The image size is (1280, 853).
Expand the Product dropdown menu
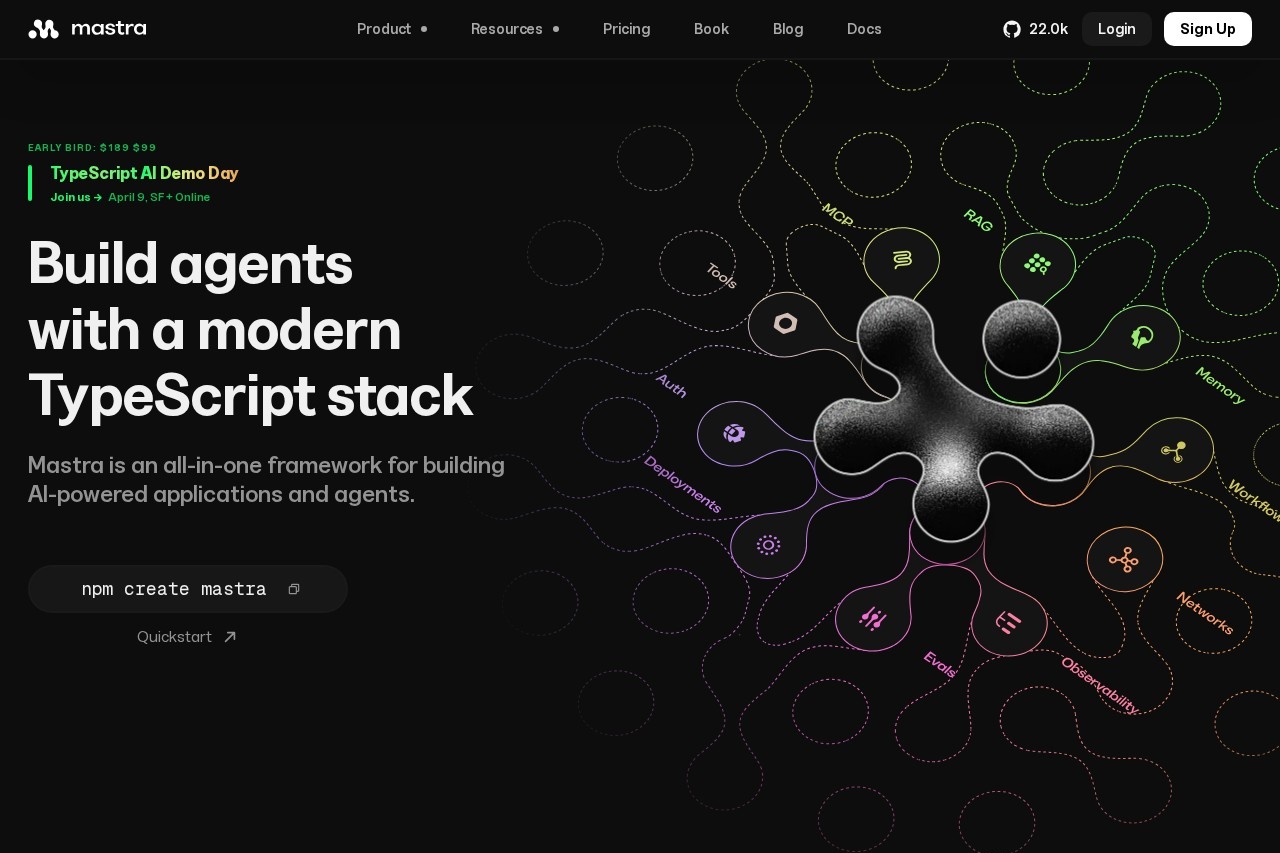[392, 29]
